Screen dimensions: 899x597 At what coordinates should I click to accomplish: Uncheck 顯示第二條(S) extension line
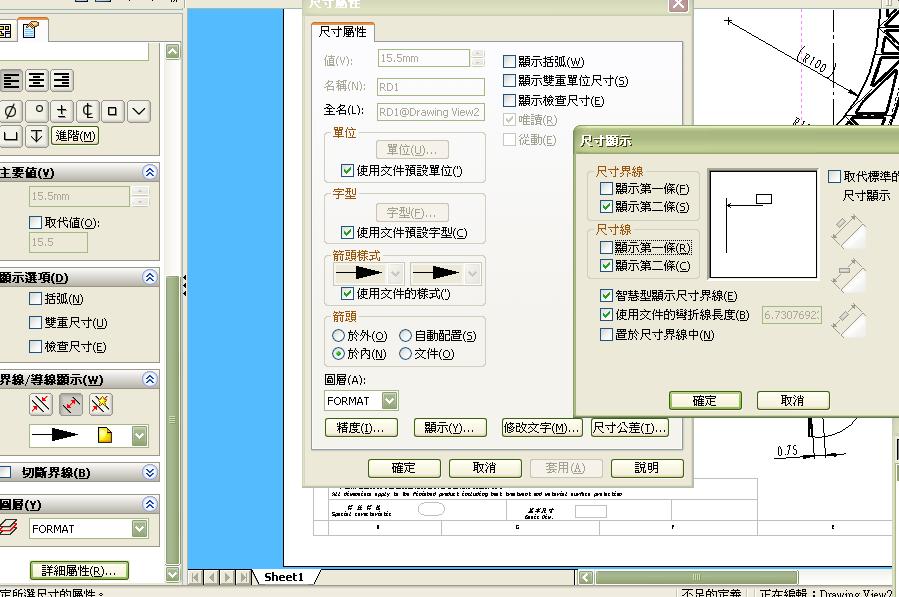pos(606,206)
